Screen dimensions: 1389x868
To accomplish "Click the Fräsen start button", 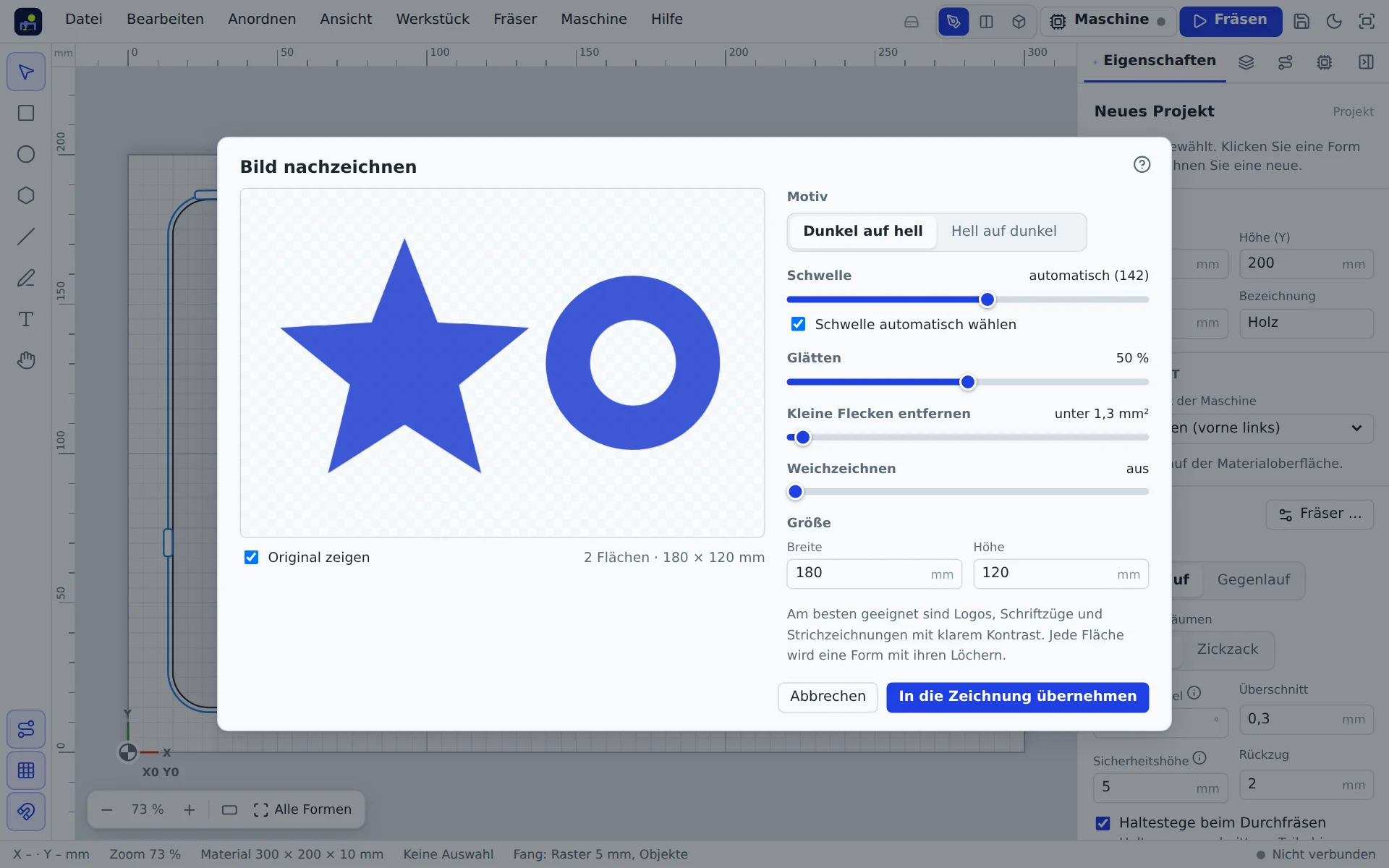I will (x=1230, y=21).
